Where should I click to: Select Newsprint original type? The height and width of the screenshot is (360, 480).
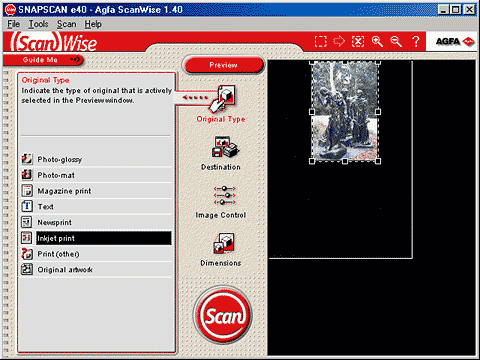click(x=97, y=222)
